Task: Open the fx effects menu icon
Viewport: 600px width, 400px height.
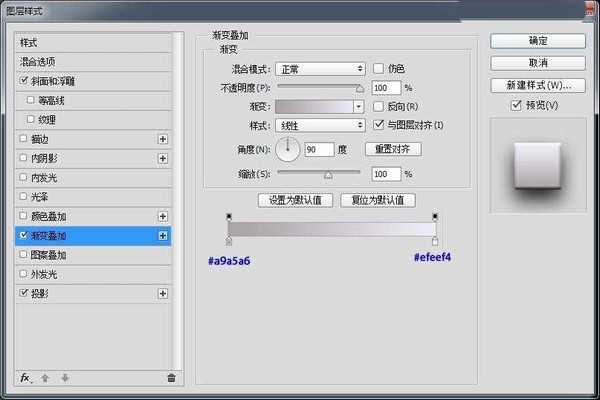Action: point(26,378)
